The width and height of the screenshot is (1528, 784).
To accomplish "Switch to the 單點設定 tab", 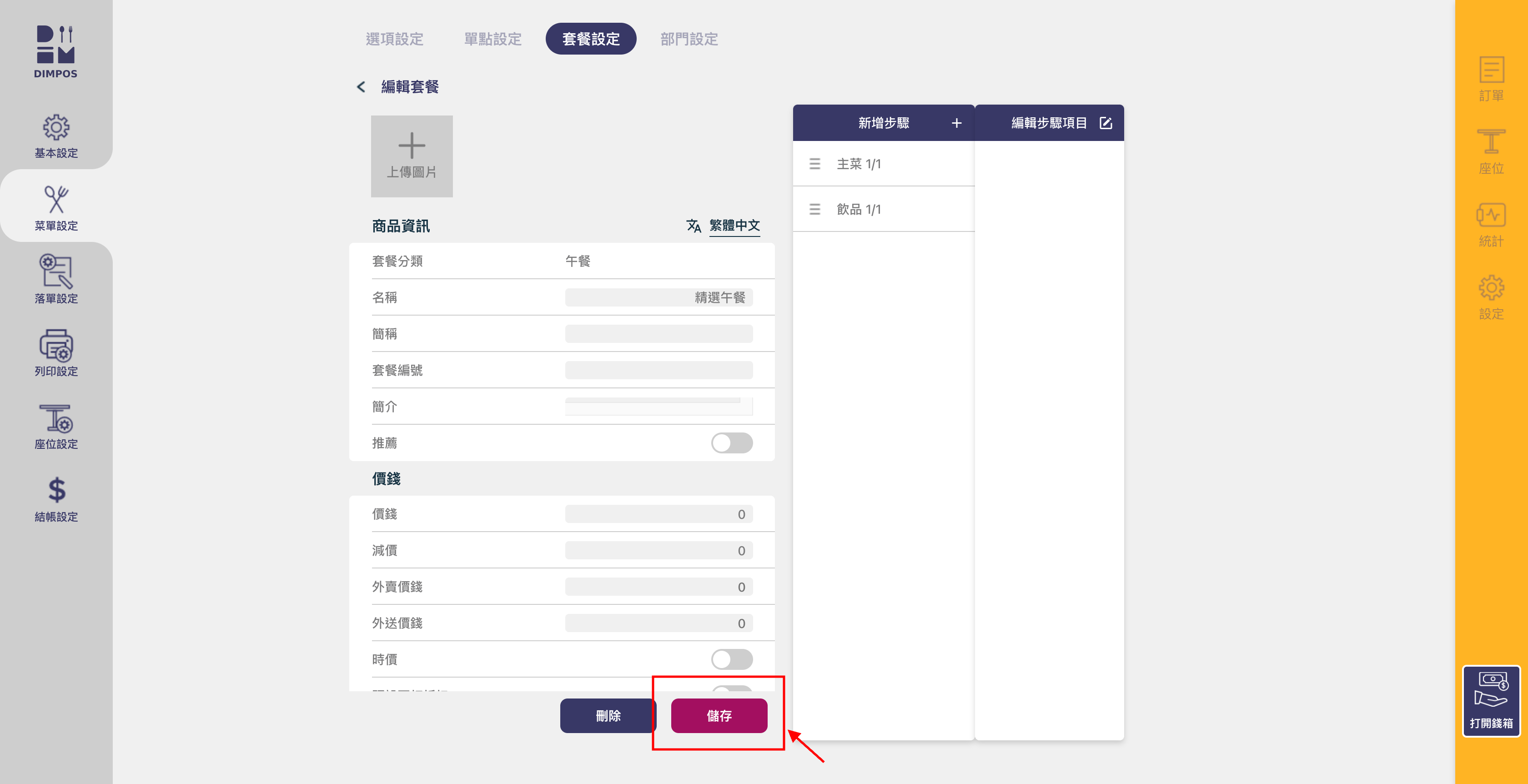I will 493,39.
